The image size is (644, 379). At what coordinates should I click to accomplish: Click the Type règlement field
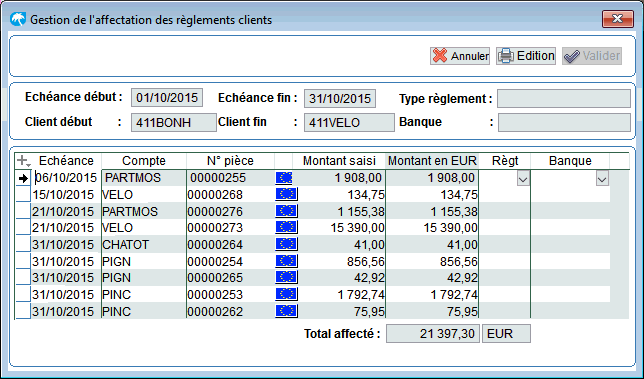564,99
